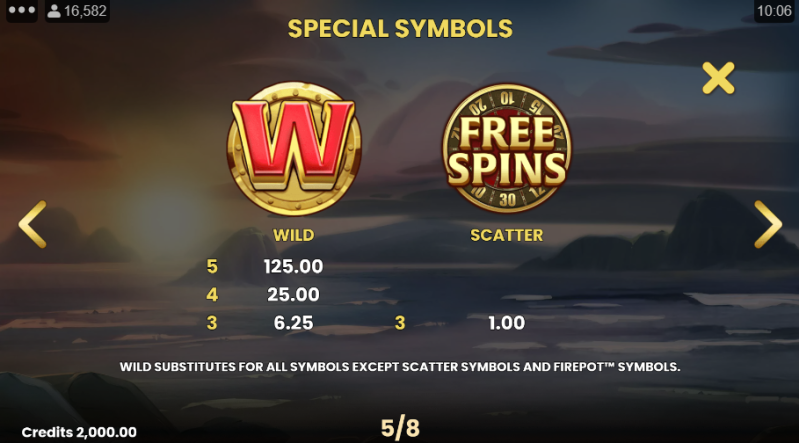
Task: Close the paytable with the yellow X
Action: click(718, 78)
